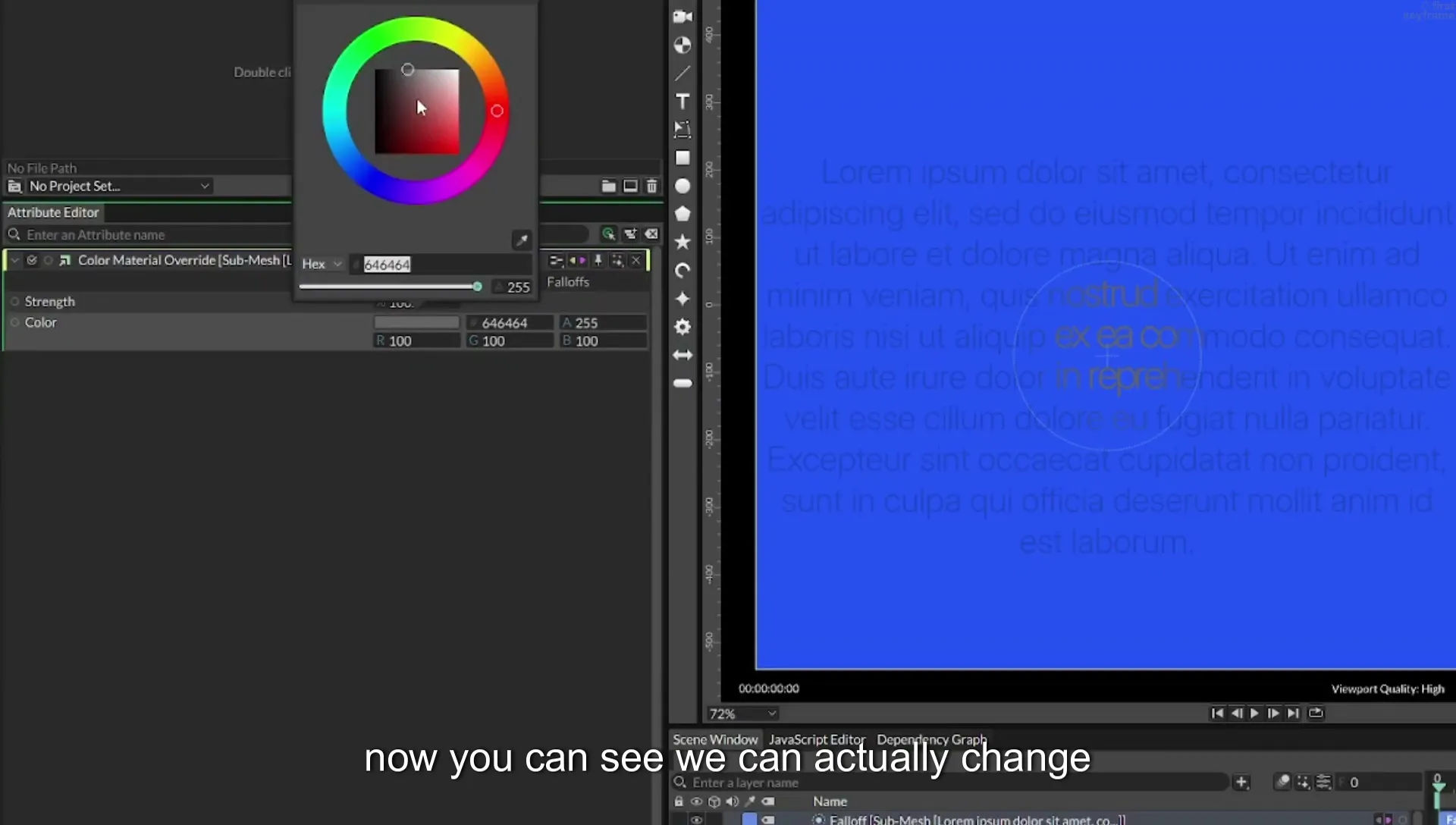Add a new layer with the plus button

click(x=1241, y=782)
